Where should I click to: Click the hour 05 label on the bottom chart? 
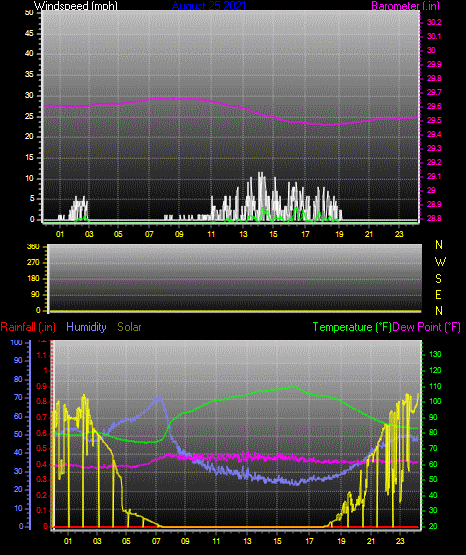pos(126,541)
